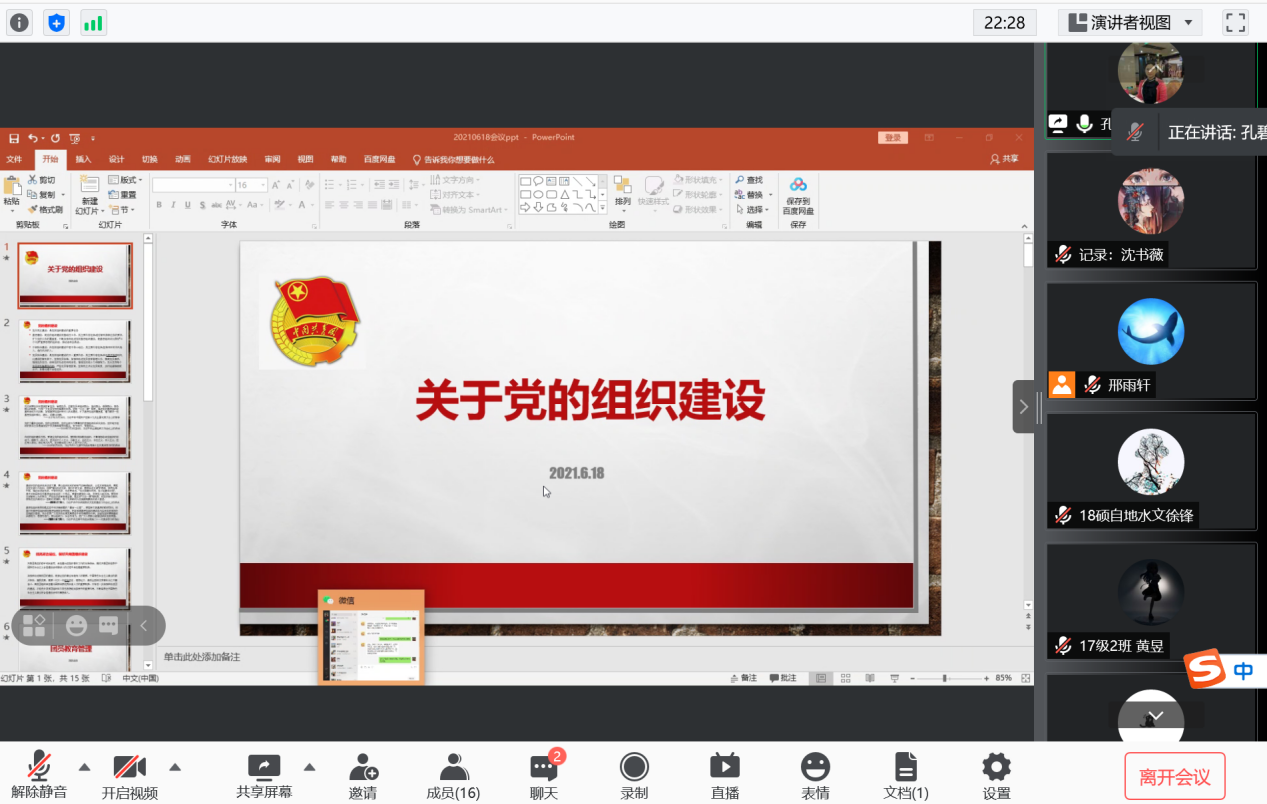Click the Share Screen button

point(264,775)
